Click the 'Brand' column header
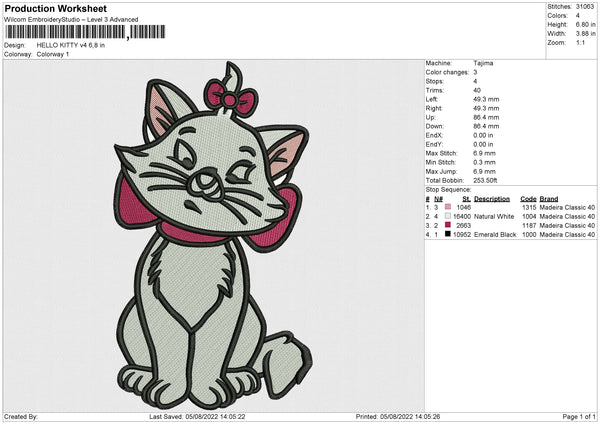Viewport: 600px width, 424px height. tap(549, 199)
